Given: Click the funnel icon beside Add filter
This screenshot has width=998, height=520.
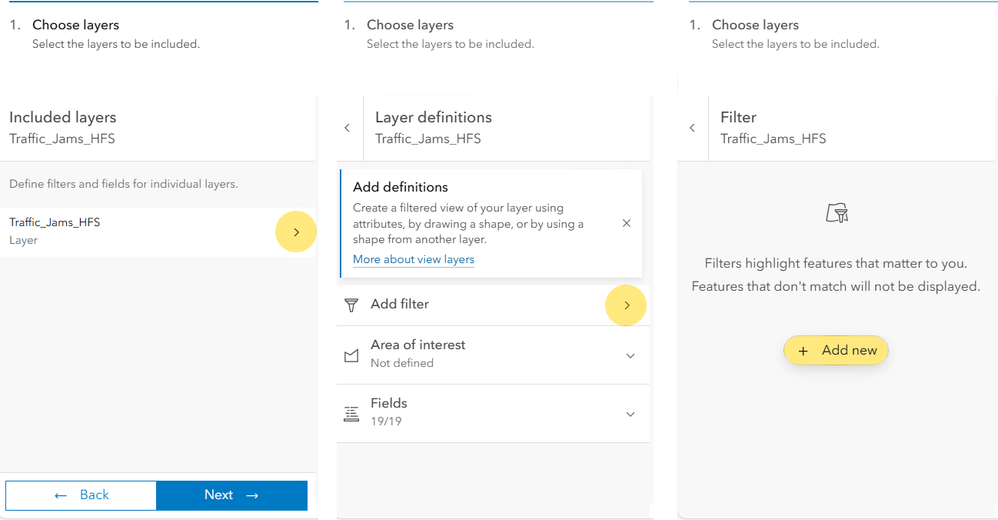Looking at the screenshot, I should (351, 305).
